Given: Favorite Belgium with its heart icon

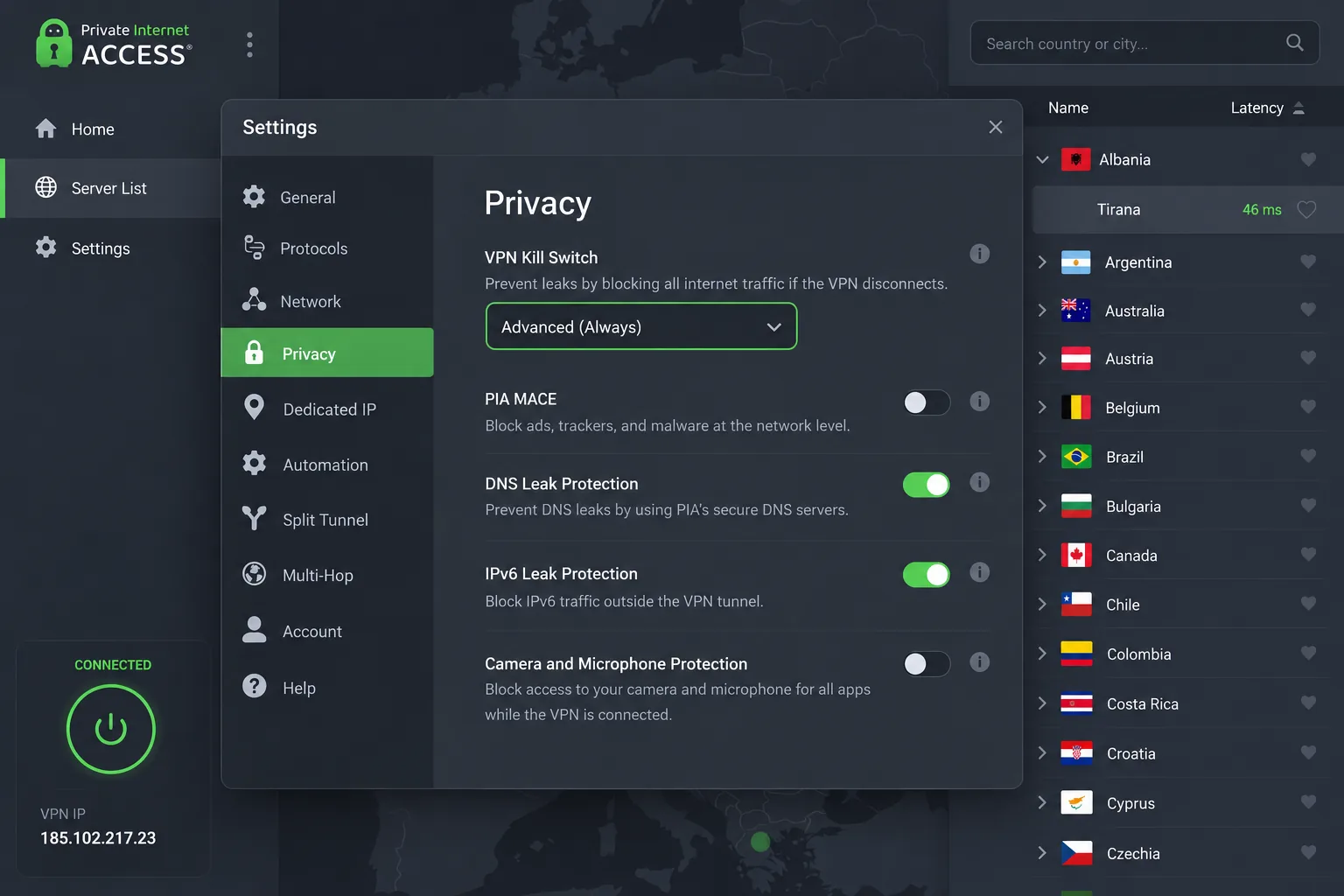Looking at the screenshot, I should (x=1308, y=407).
